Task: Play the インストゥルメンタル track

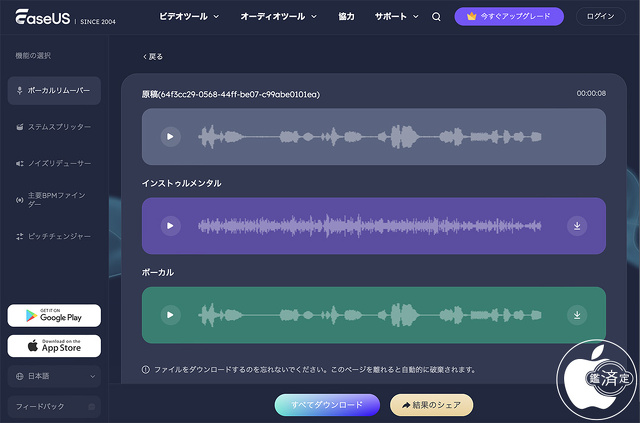Action: coord(171,226)
